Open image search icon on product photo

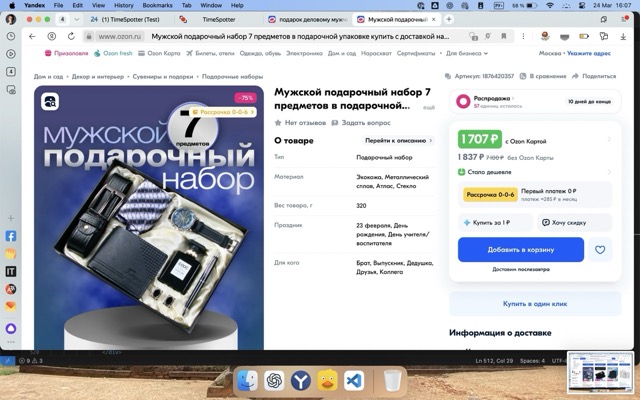click(50, 101)
